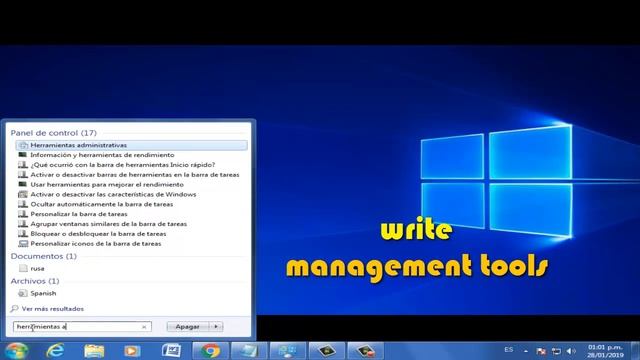Viewport: 640px width, 360px height.
Task: Select Usar herramientas para mejorar el rendimiento
Action: pyautogui.click(x=107, y=184)
